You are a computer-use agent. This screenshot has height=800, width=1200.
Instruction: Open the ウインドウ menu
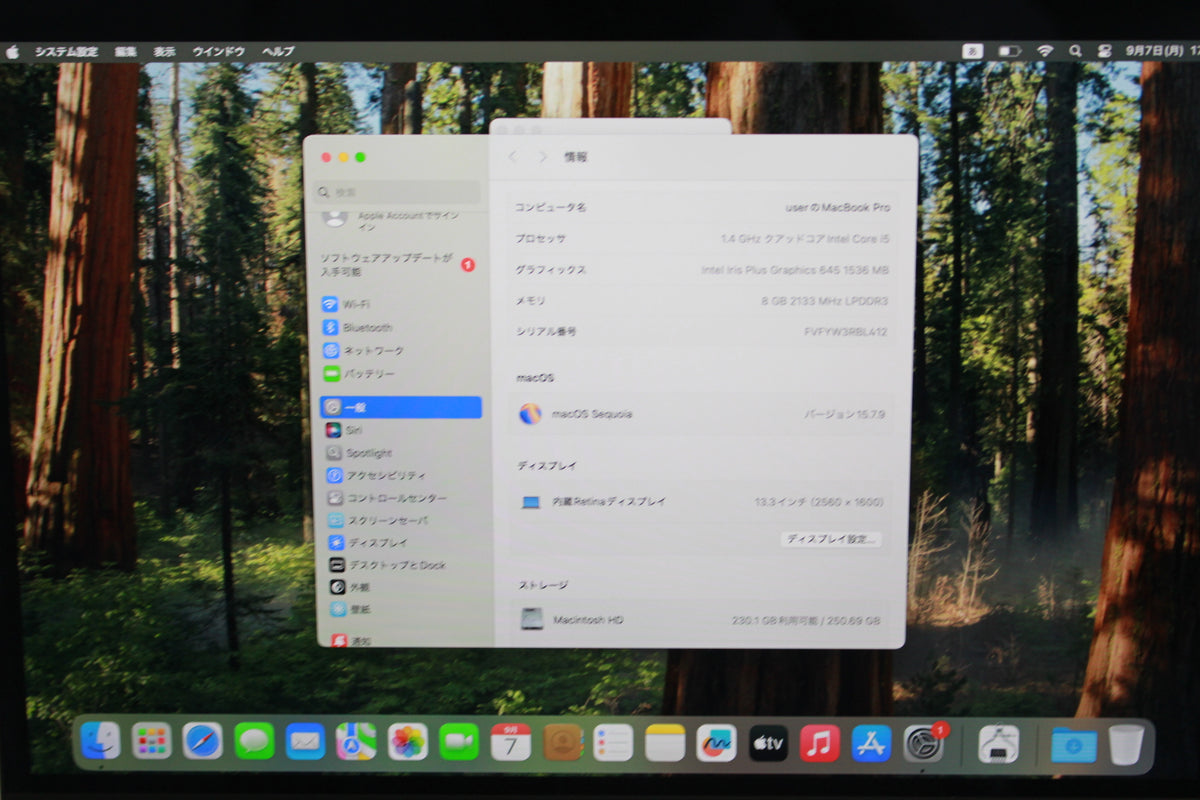(218, 51)
